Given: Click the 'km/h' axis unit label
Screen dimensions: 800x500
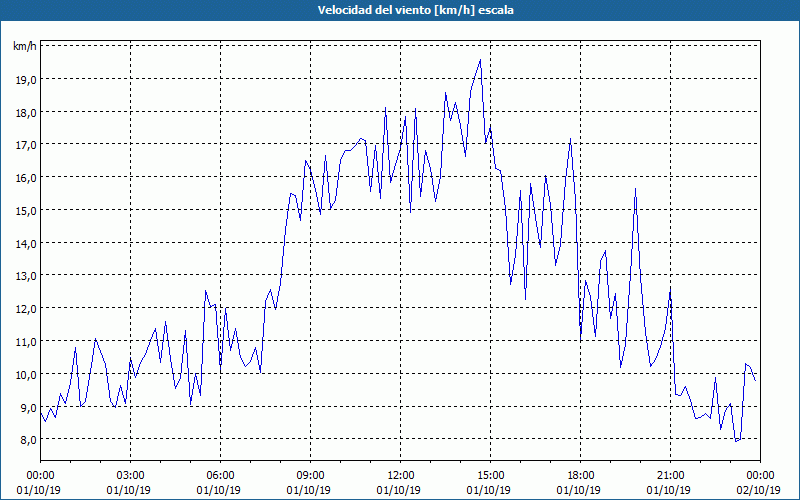Looking at the screenshot, I should click(25, 47).
